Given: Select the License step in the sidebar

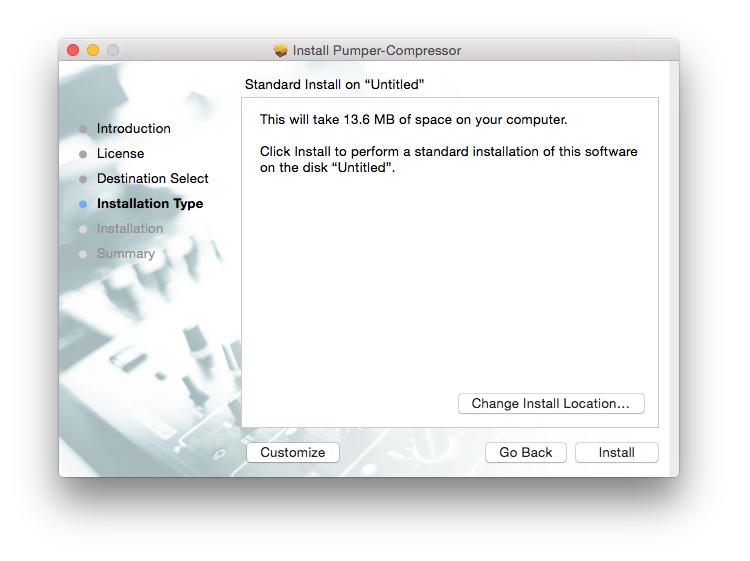Looking at the screenshot, I should point(121,154).
